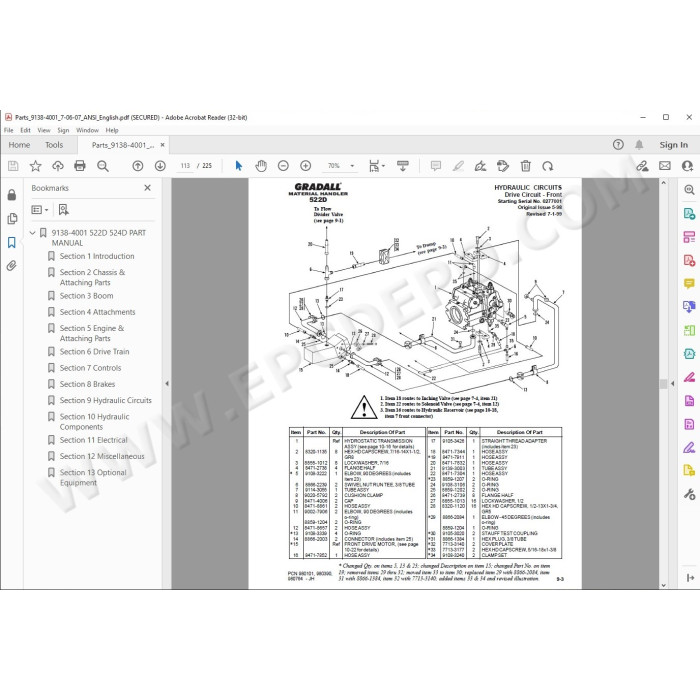The width and height of the screenshot is (700, 700).
Task: Share a link to file icon
Action: point(642,166)
